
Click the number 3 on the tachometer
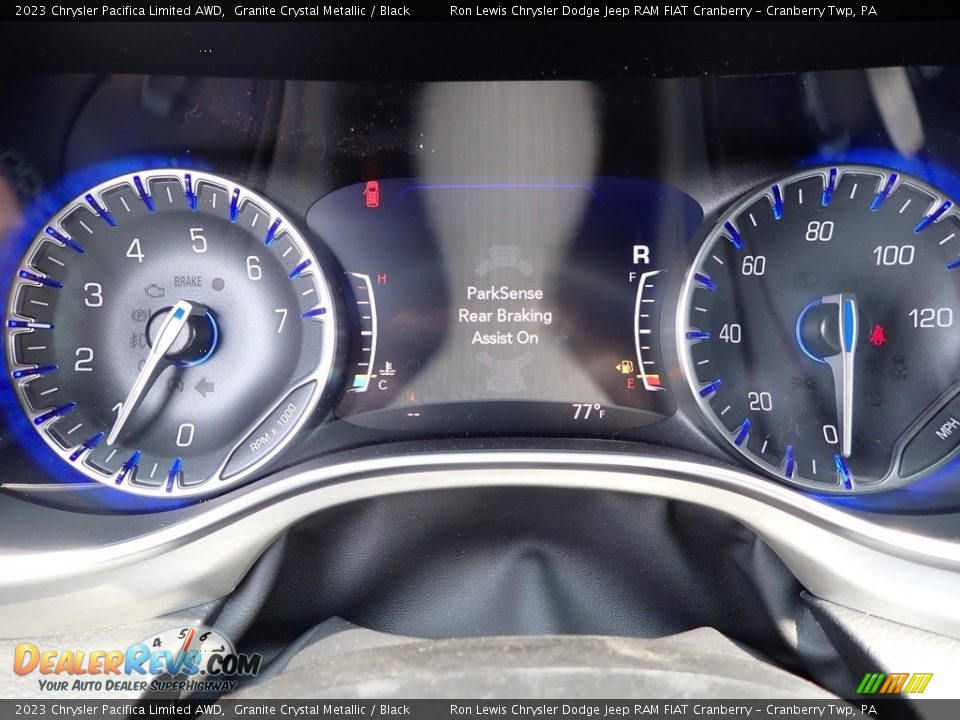click(x=93, y=294)
